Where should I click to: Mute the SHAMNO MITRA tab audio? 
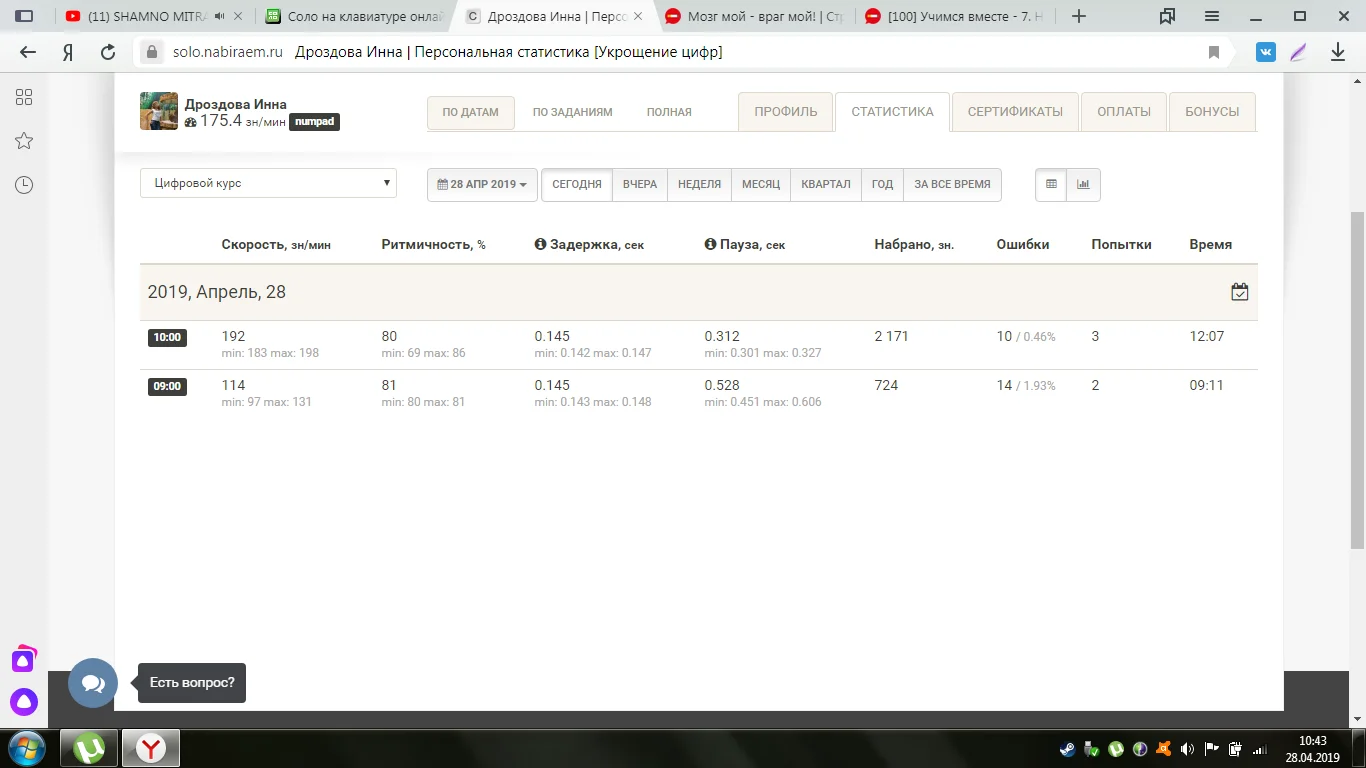pyautogui.click(x=219, y=16)
